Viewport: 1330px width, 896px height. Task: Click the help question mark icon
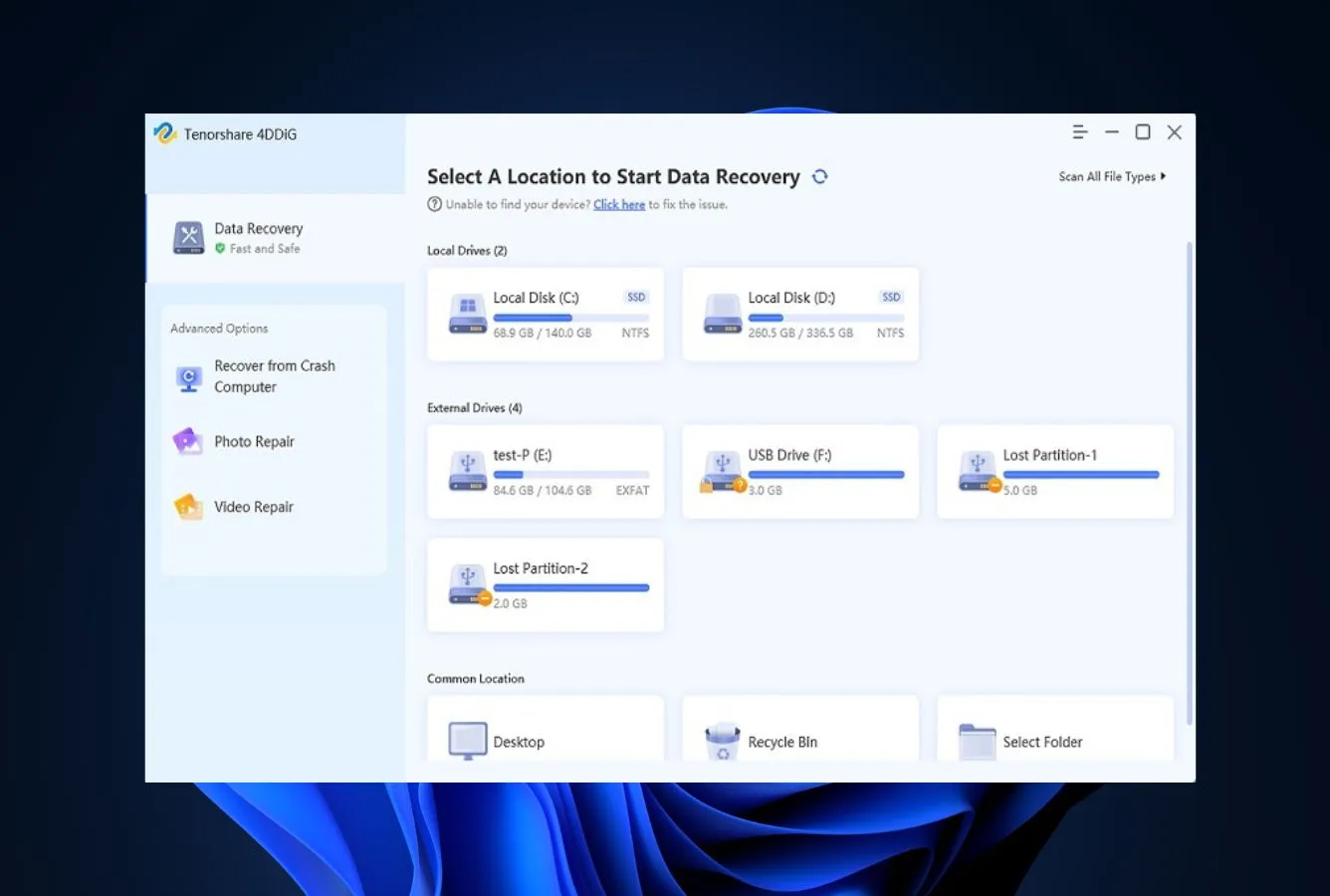click(434, 204)
